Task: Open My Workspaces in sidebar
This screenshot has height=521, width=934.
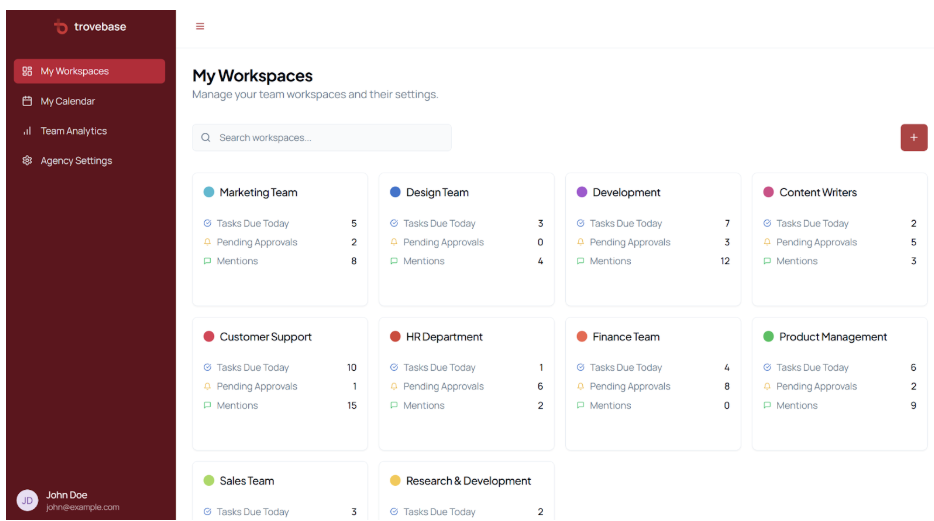Action: pyautogui.click(x=89, y=71)
